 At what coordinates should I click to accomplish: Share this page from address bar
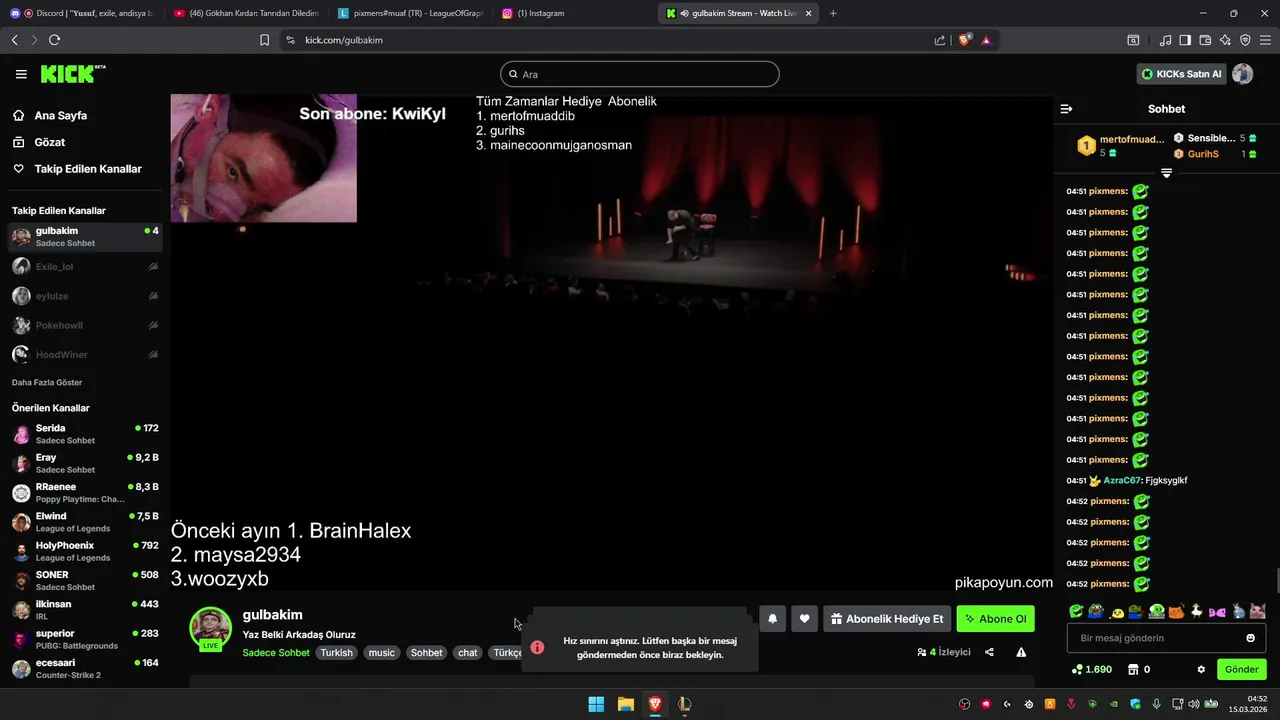[x=940, y=40]
